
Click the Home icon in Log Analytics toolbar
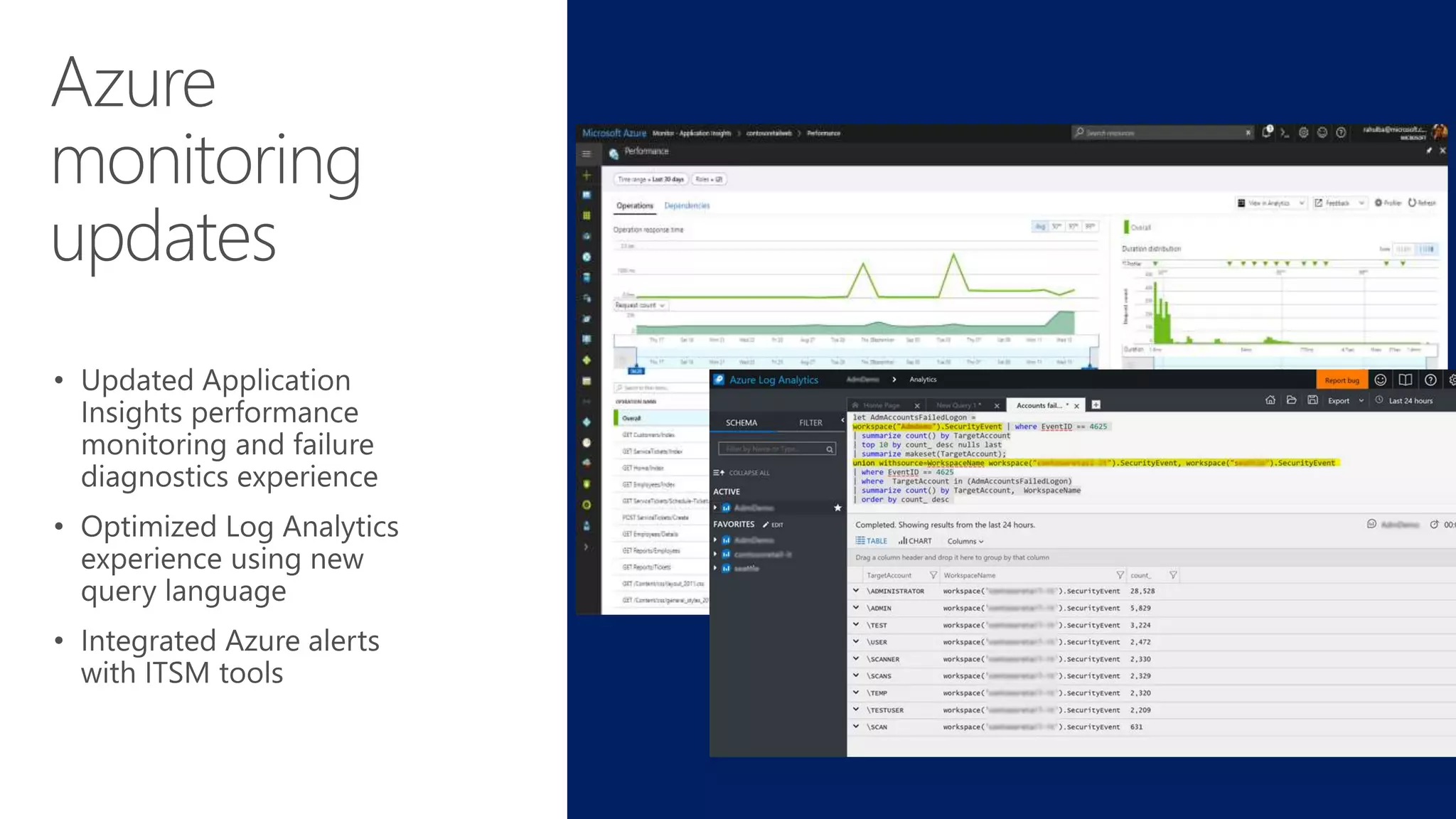[1270, 400]
